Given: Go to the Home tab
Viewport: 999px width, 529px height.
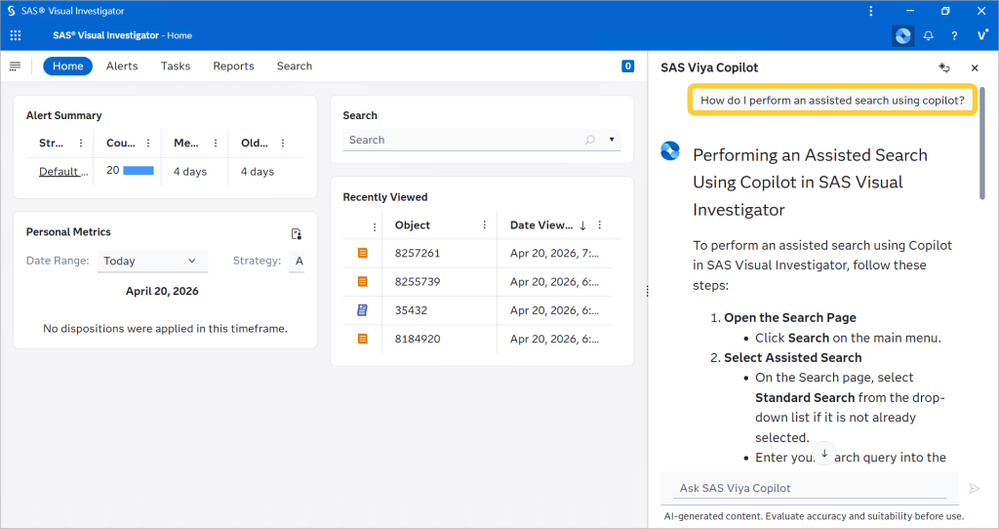Looking at the screenshot, I should click(x=68, y=66).
